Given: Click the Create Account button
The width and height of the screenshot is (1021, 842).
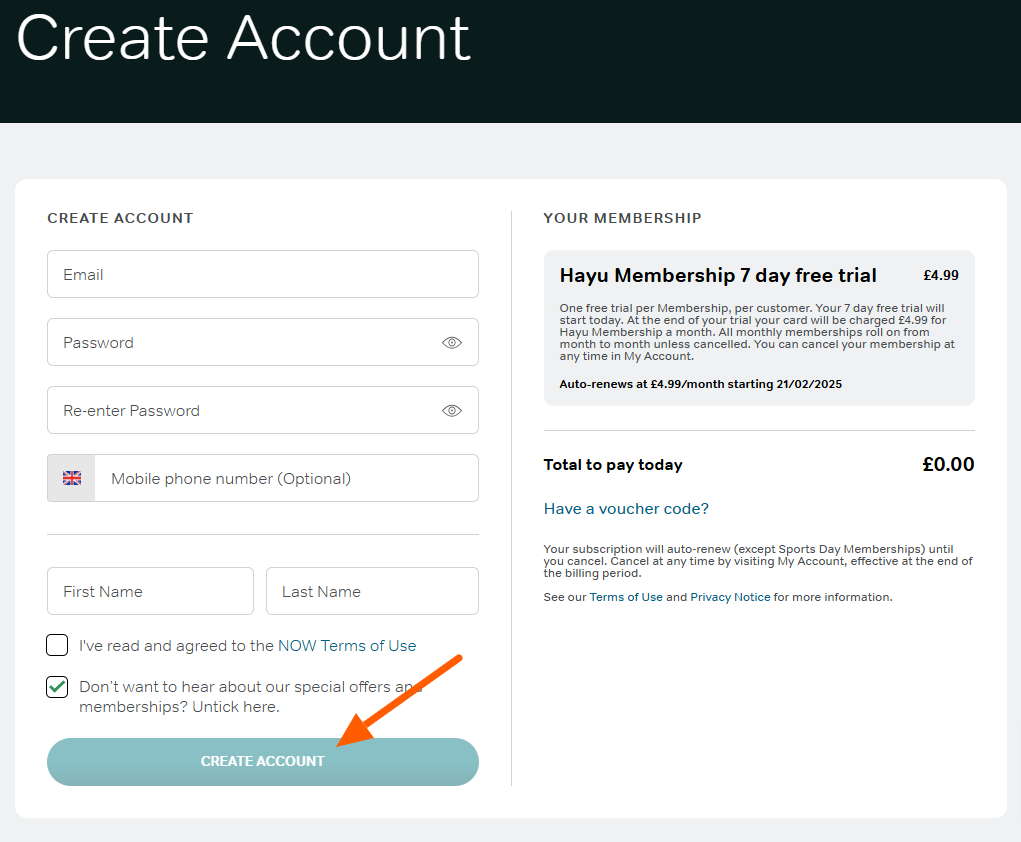Looking at the screenshot, I should (263, 762).
